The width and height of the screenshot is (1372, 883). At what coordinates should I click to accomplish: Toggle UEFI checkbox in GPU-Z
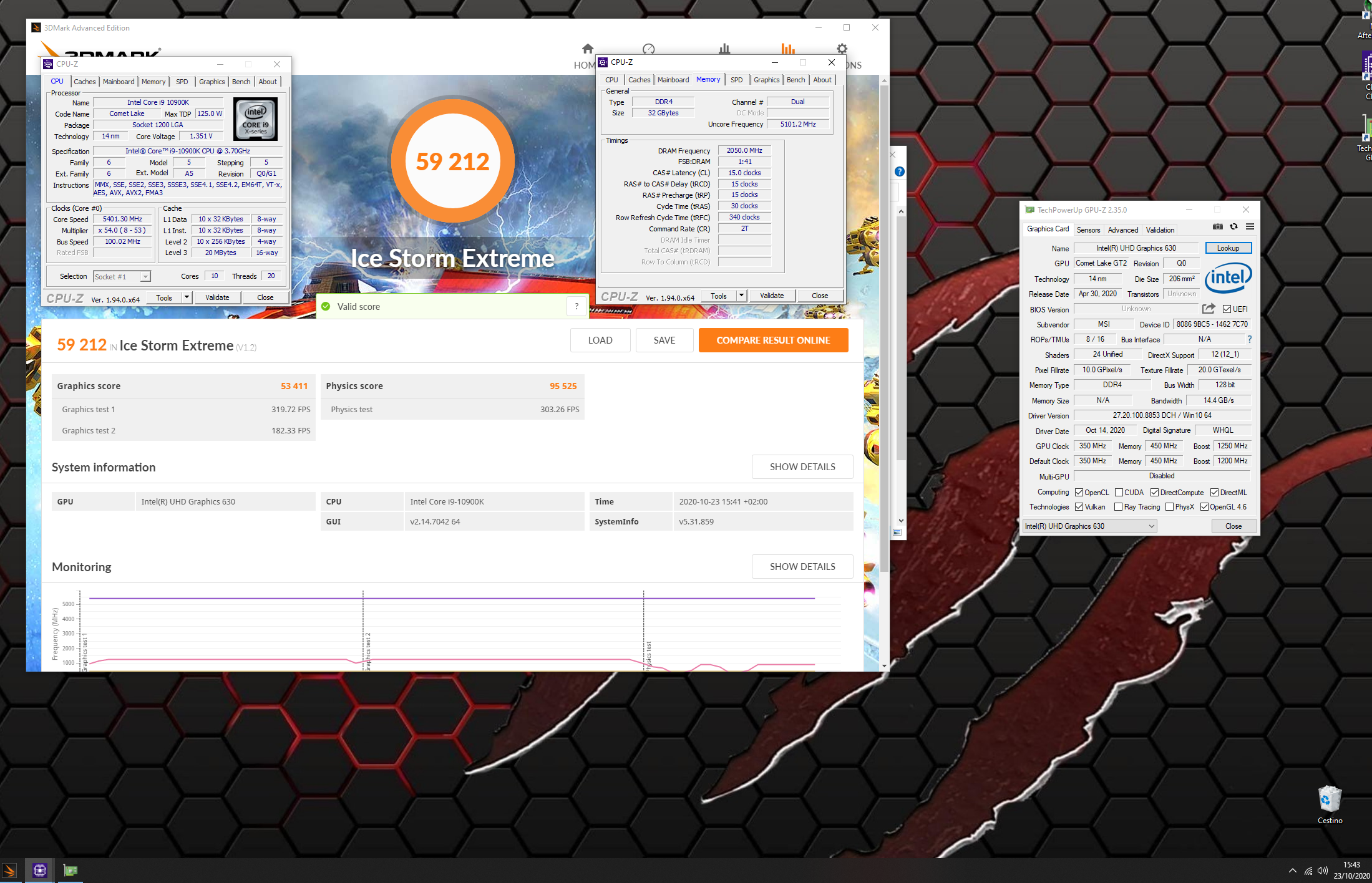tap(1227, 309)
